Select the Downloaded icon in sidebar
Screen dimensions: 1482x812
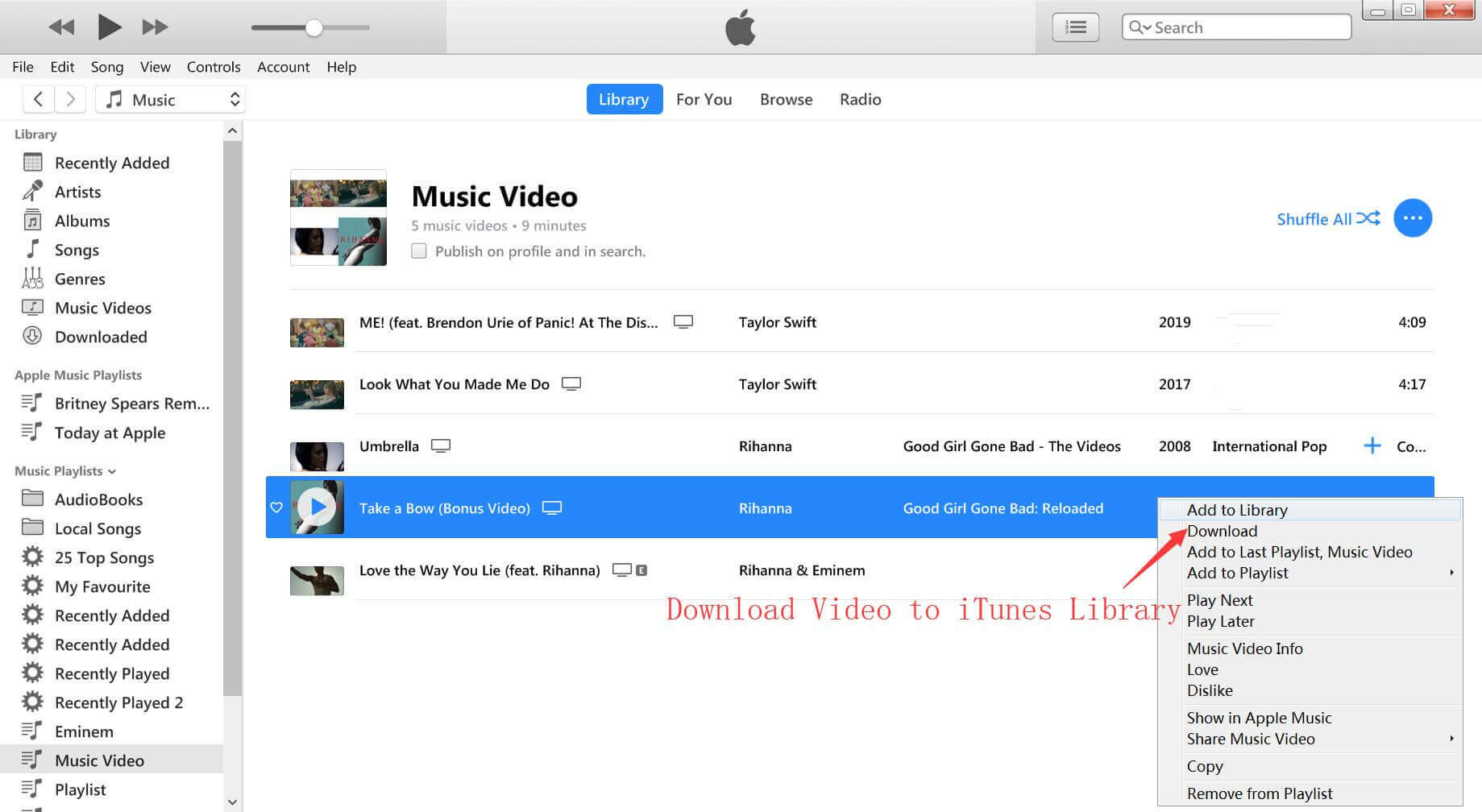32,336
